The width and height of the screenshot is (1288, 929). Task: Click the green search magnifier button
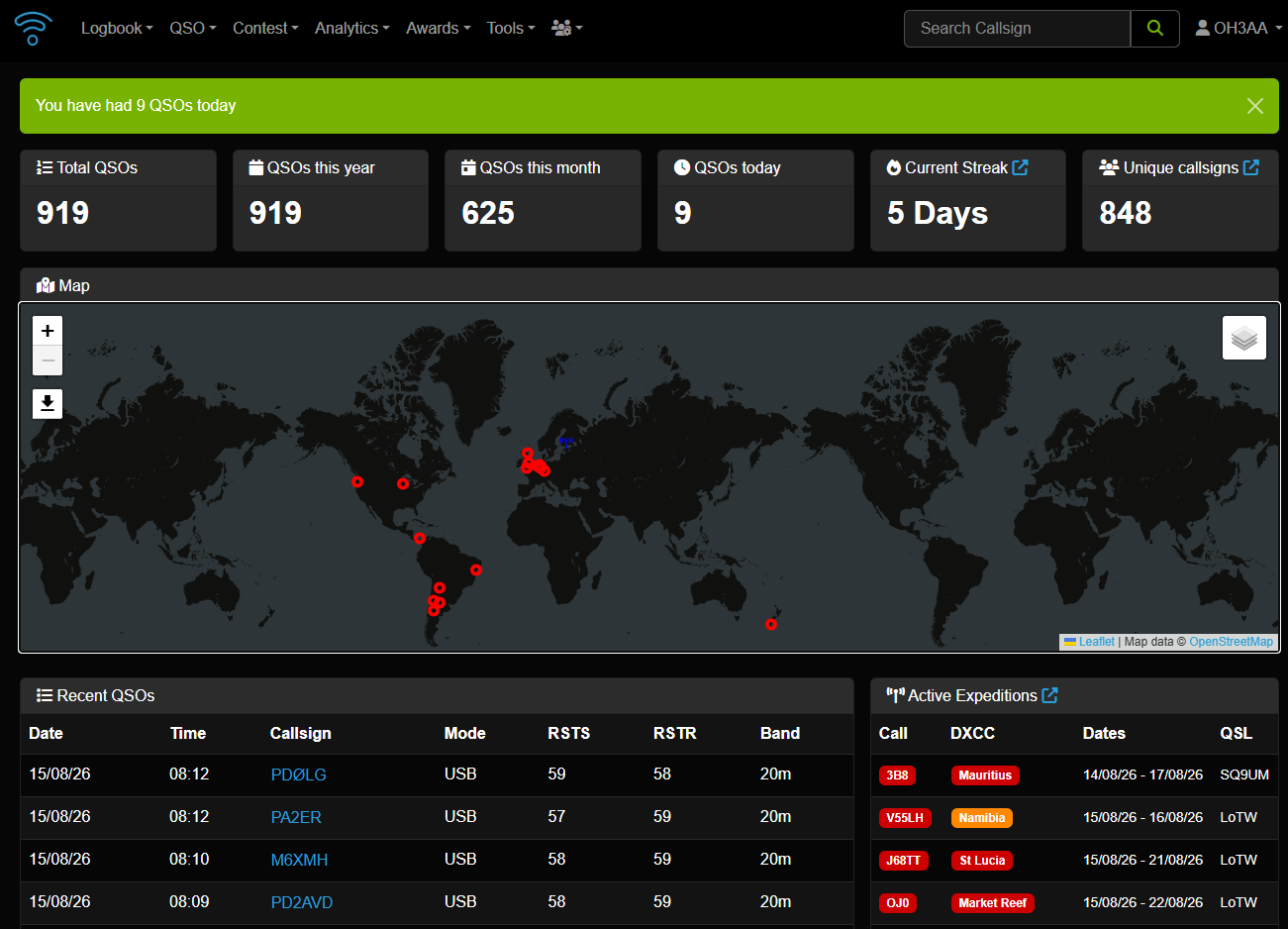tap(1154, 29)
